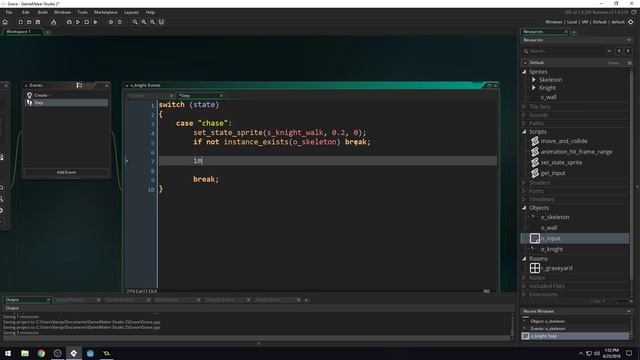Open the move_and_collide script
This screenshot has height=360, width=640.
[564, 141]
